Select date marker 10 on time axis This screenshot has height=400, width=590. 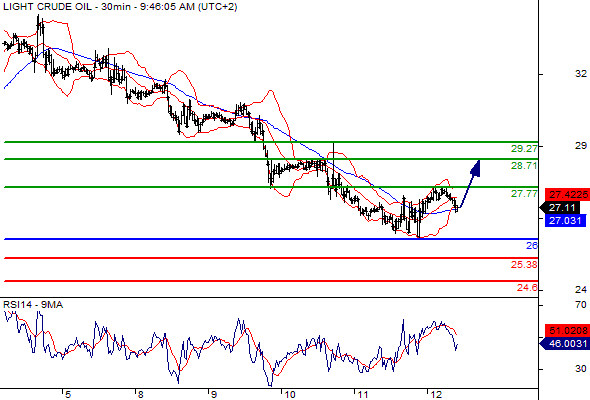pos(289,394)
